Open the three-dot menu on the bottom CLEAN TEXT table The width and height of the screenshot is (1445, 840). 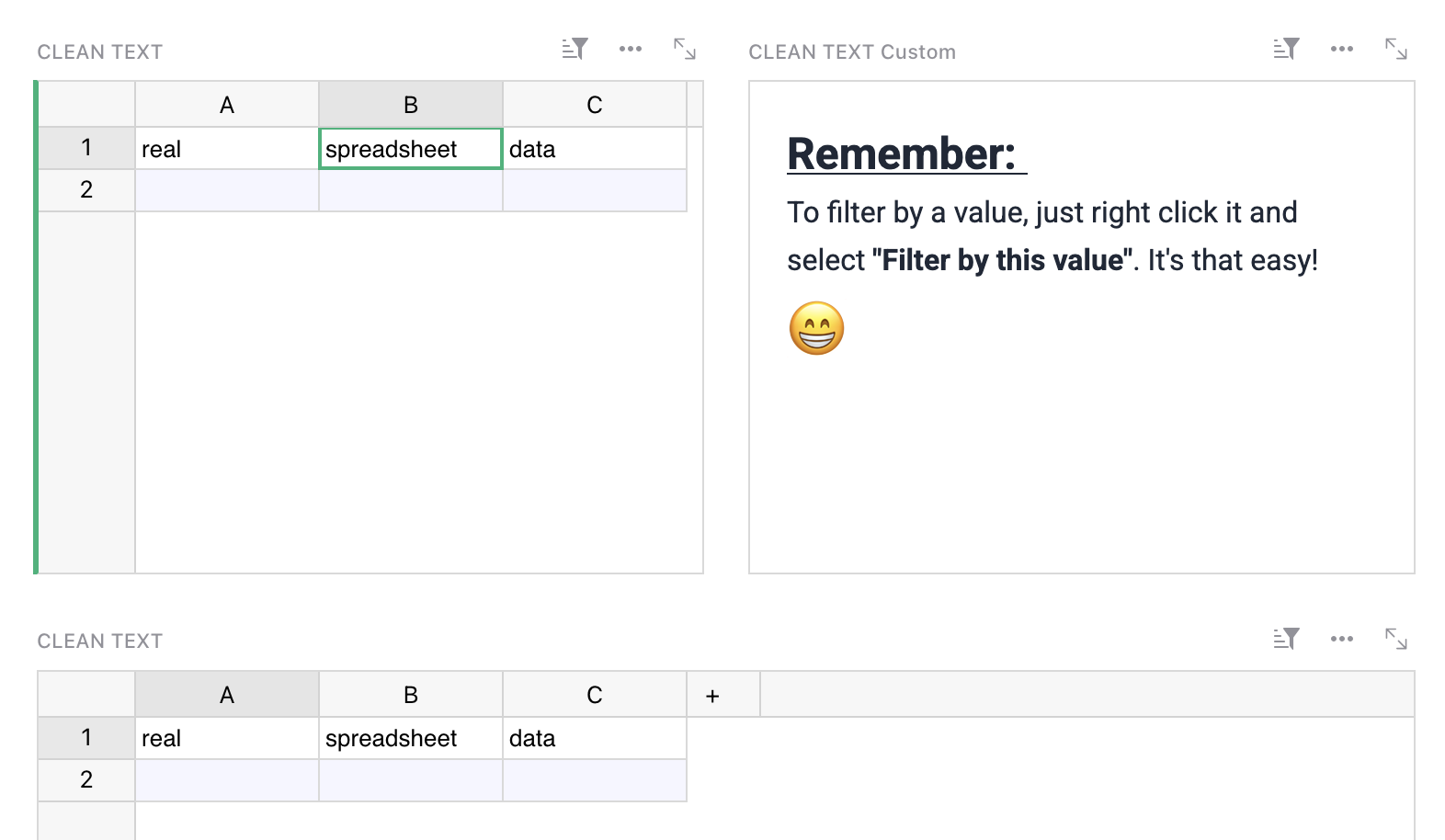(x=1341, y=638)
